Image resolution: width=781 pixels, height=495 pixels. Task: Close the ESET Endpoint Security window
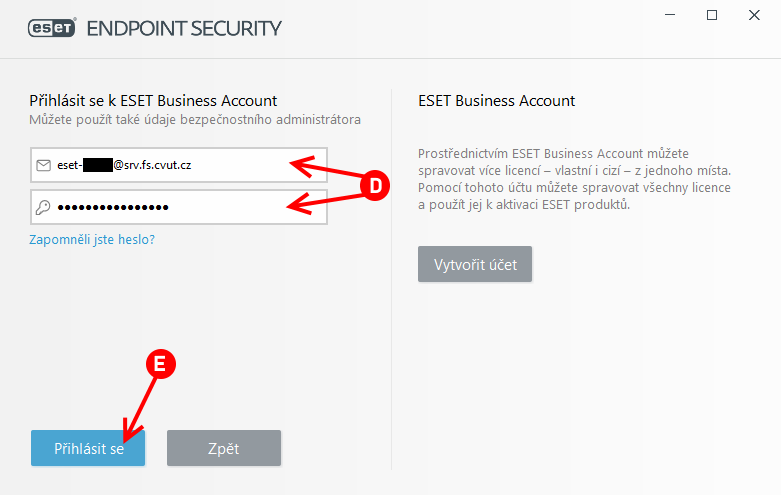754,15
